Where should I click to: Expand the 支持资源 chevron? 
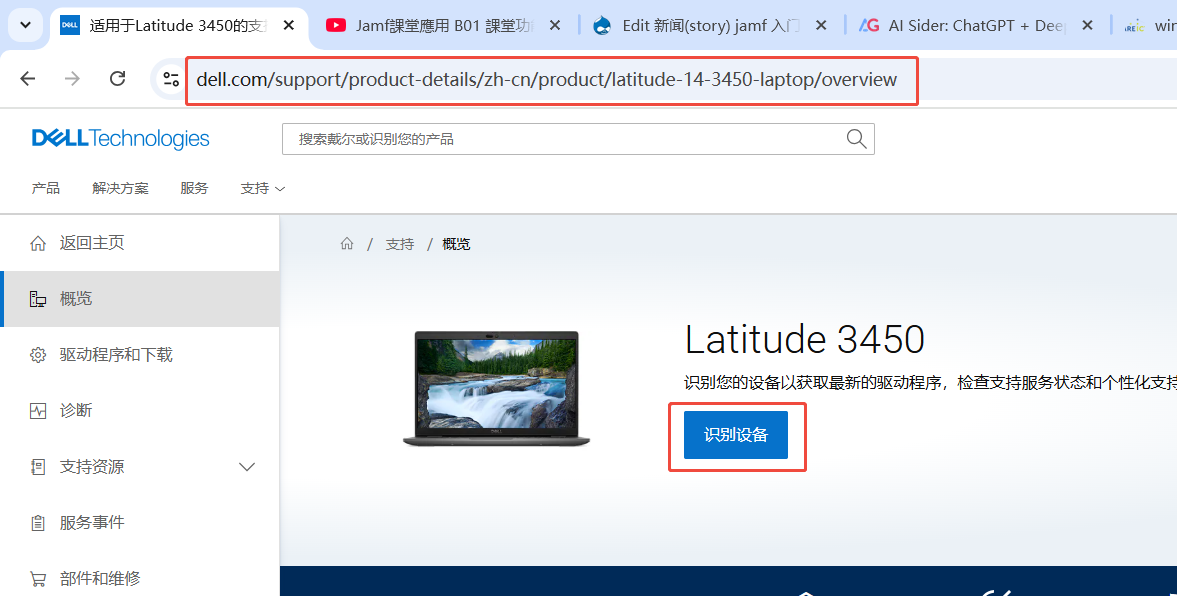[246, 467]
